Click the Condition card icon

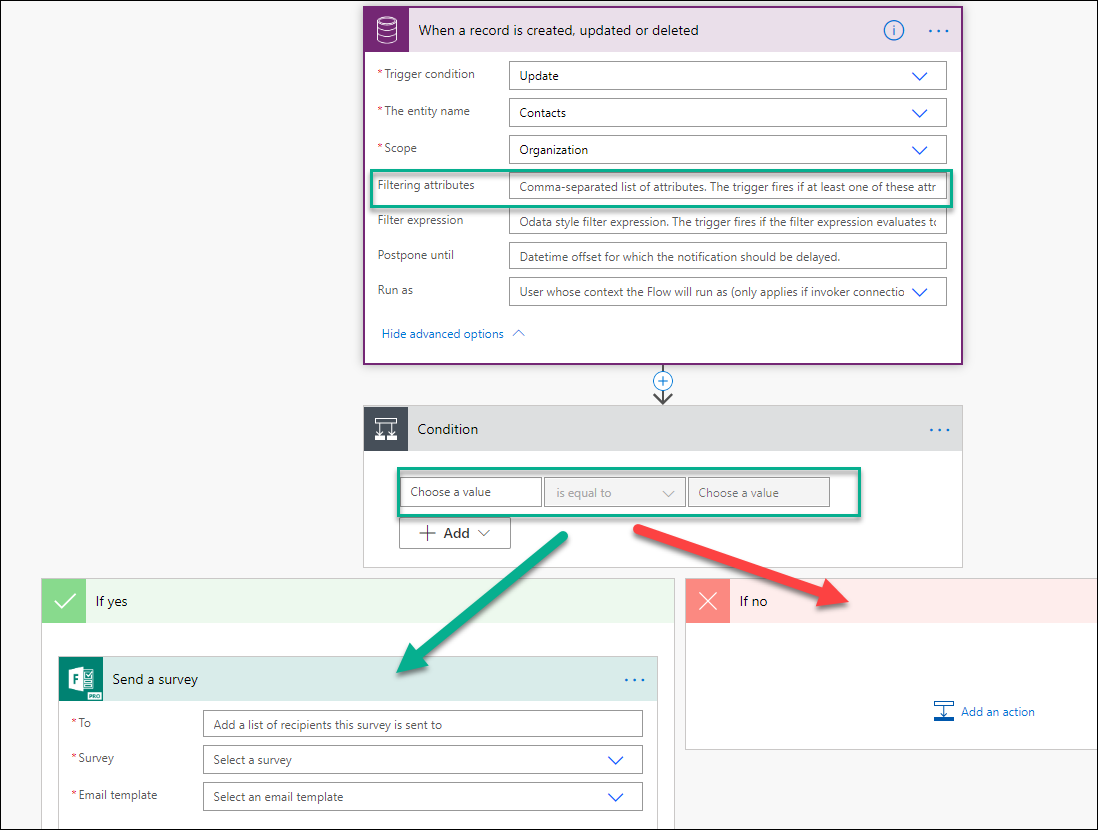click(386, 430)
